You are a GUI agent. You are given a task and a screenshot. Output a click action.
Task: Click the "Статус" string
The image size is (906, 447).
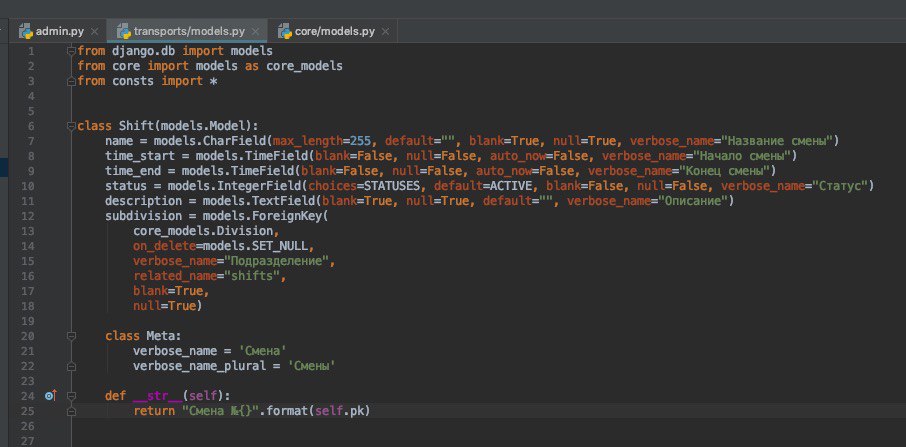click(x=841, y=186)
